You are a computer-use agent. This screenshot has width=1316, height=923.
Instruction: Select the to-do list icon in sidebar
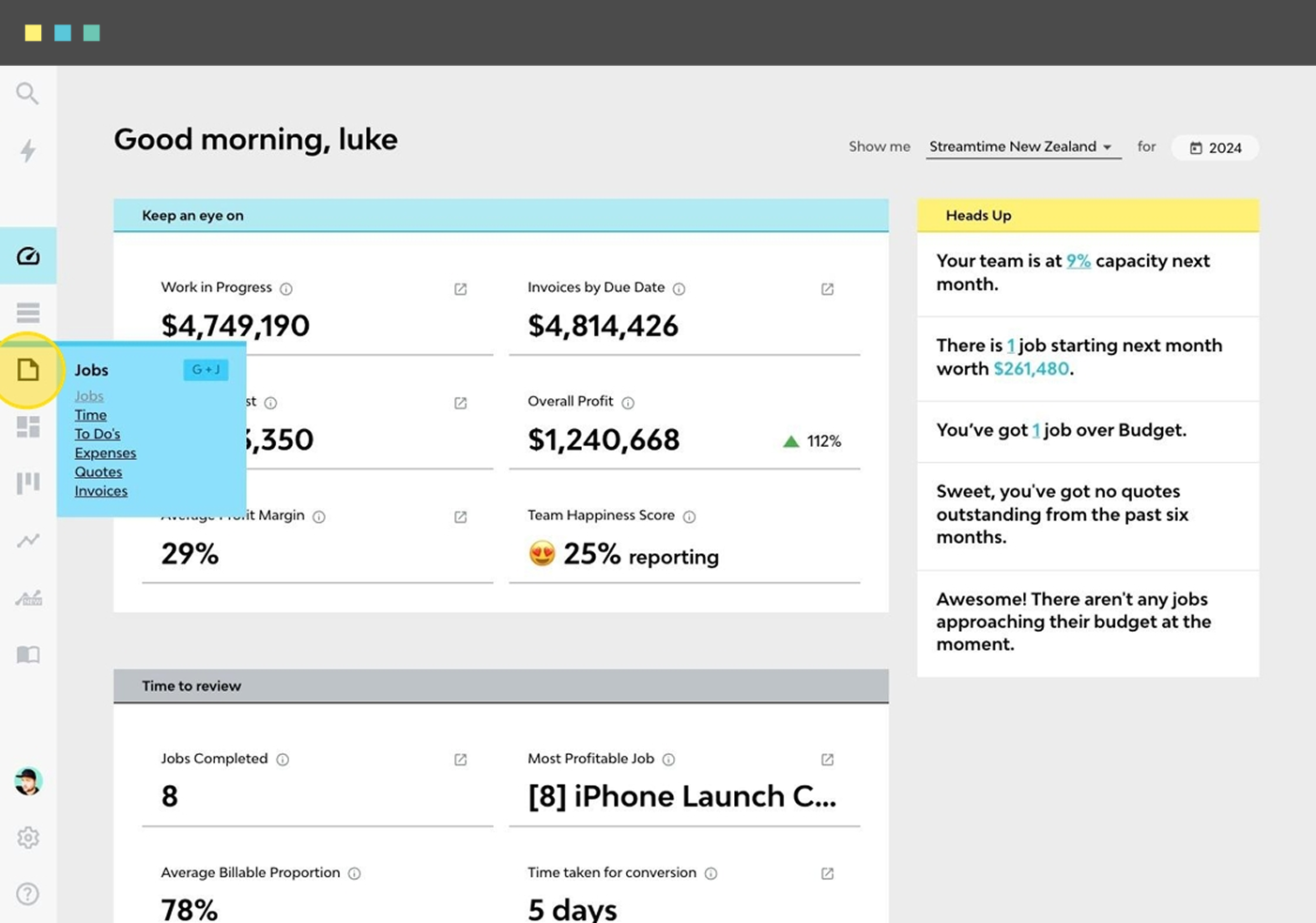[27, 312]
